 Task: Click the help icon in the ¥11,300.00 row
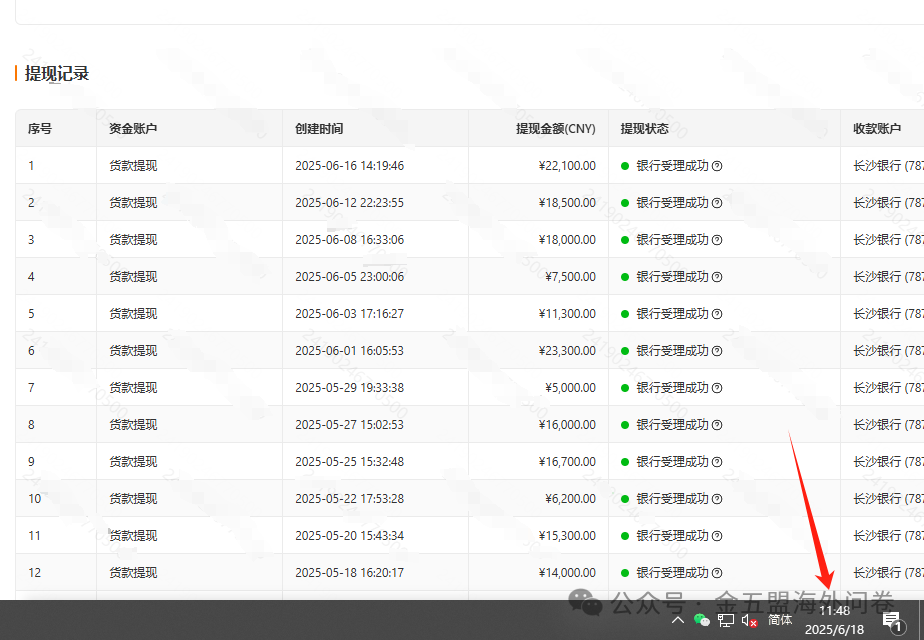pos(717,314)
